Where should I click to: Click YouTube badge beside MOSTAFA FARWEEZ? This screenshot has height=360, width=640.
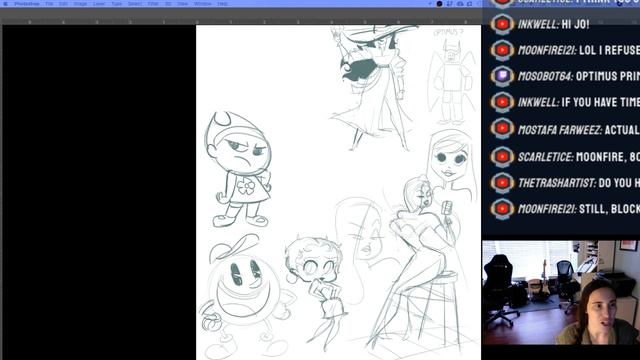click(x=502, y=129)
